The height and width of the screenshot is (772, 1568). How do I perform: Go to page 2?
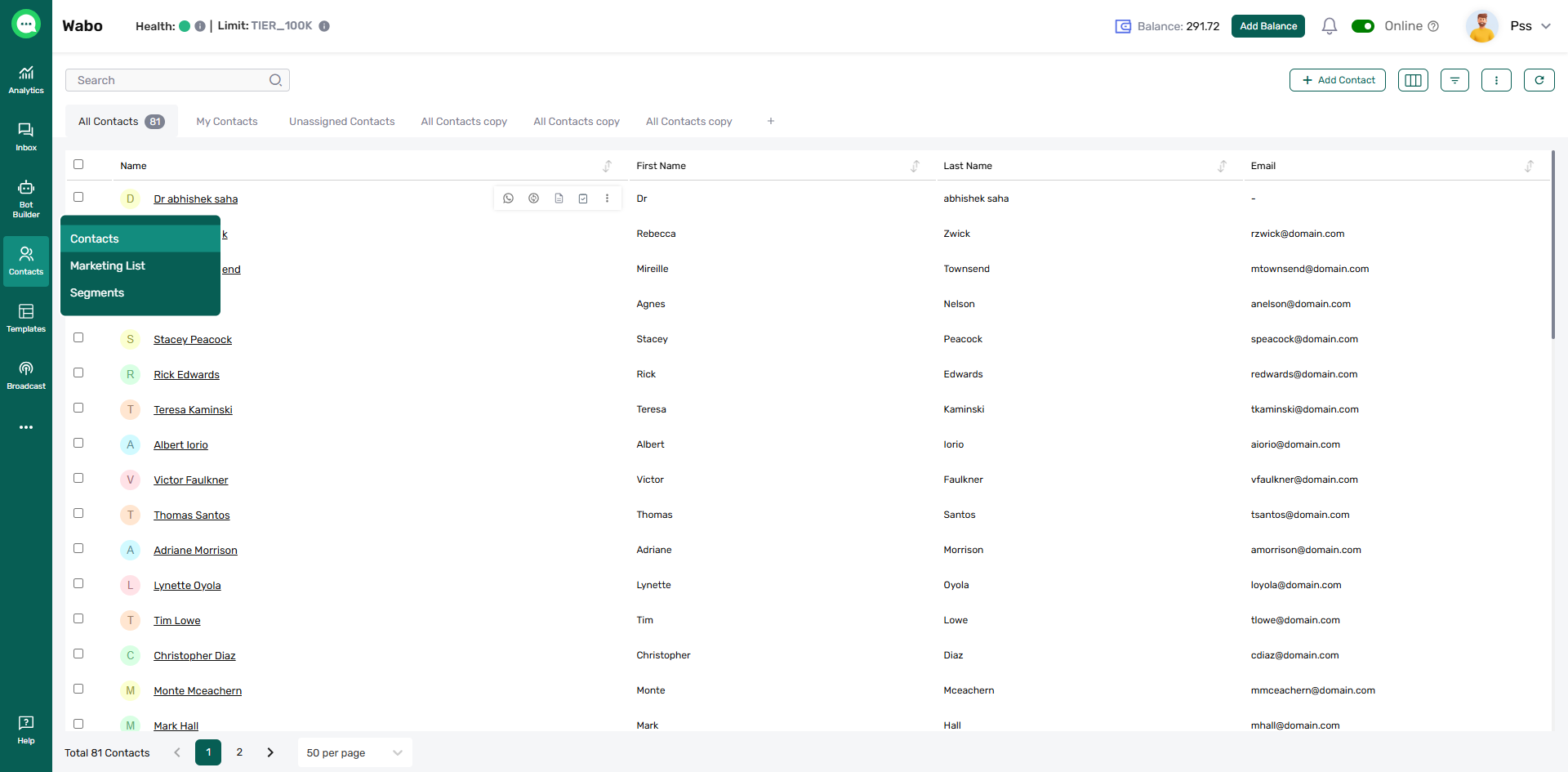[239, 752]
